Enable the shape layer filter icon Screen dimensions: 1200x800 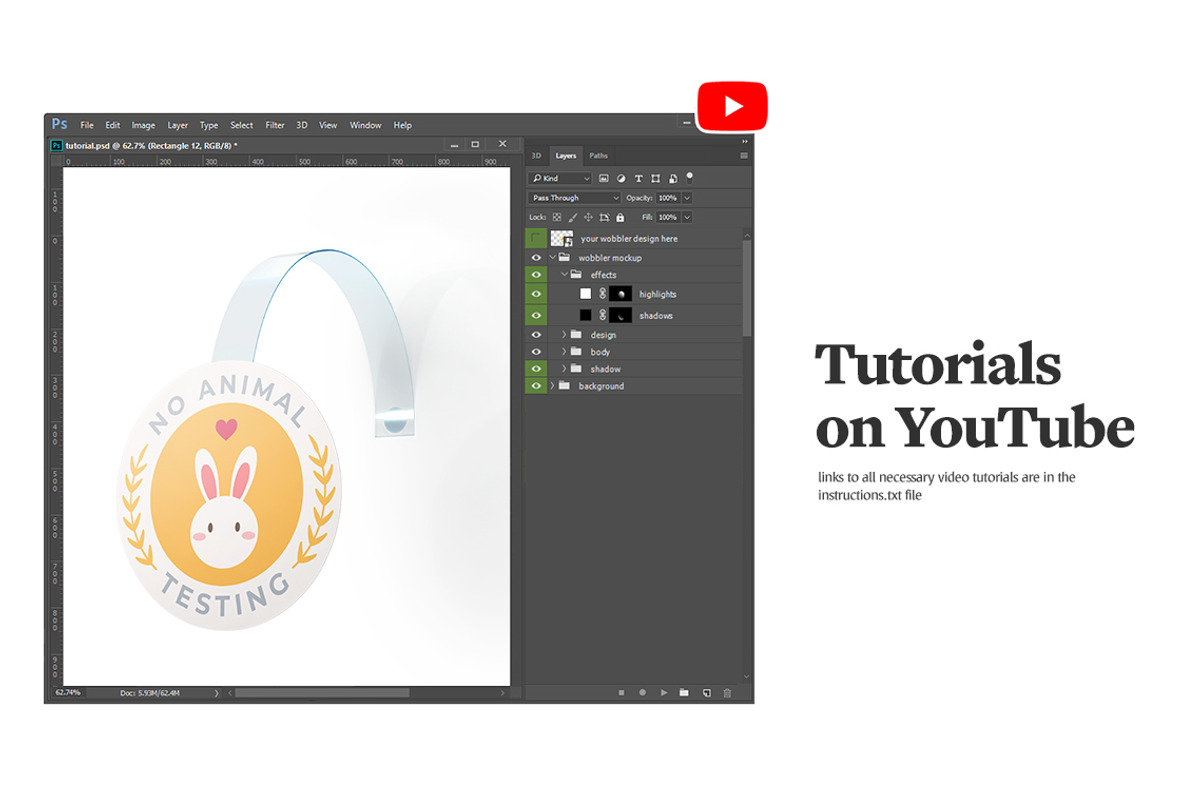pyautogui.click(x=655, y=178)
